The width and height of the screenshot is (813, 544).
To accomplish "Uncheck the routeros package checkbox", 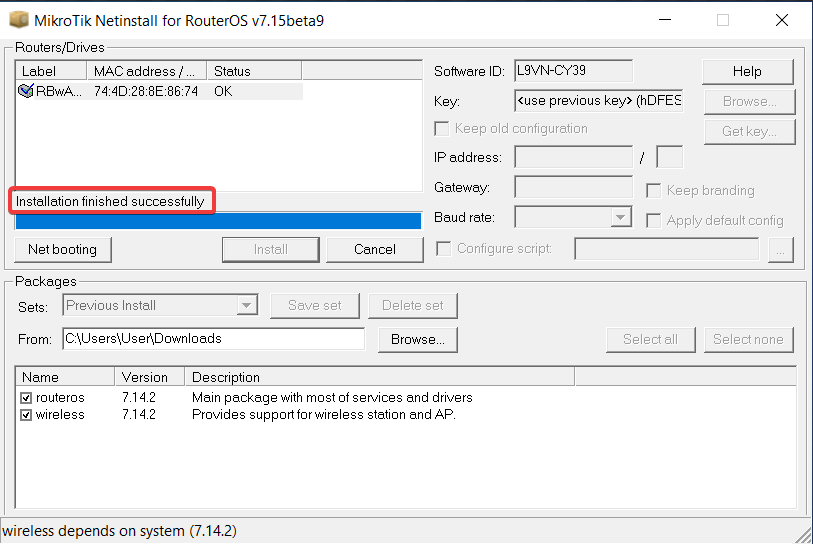I will [x=26, y=398].
